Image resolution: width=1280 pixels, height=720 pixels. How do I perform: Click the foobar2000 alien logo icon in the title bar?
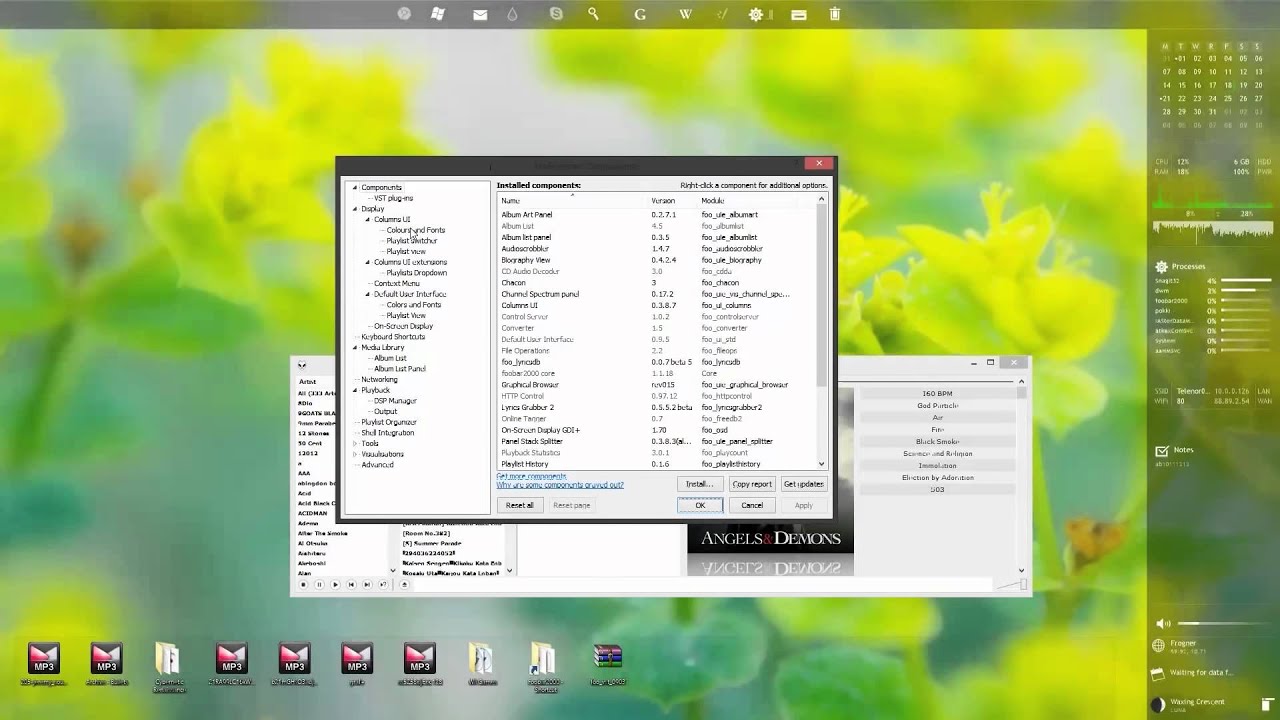(302, 364)
